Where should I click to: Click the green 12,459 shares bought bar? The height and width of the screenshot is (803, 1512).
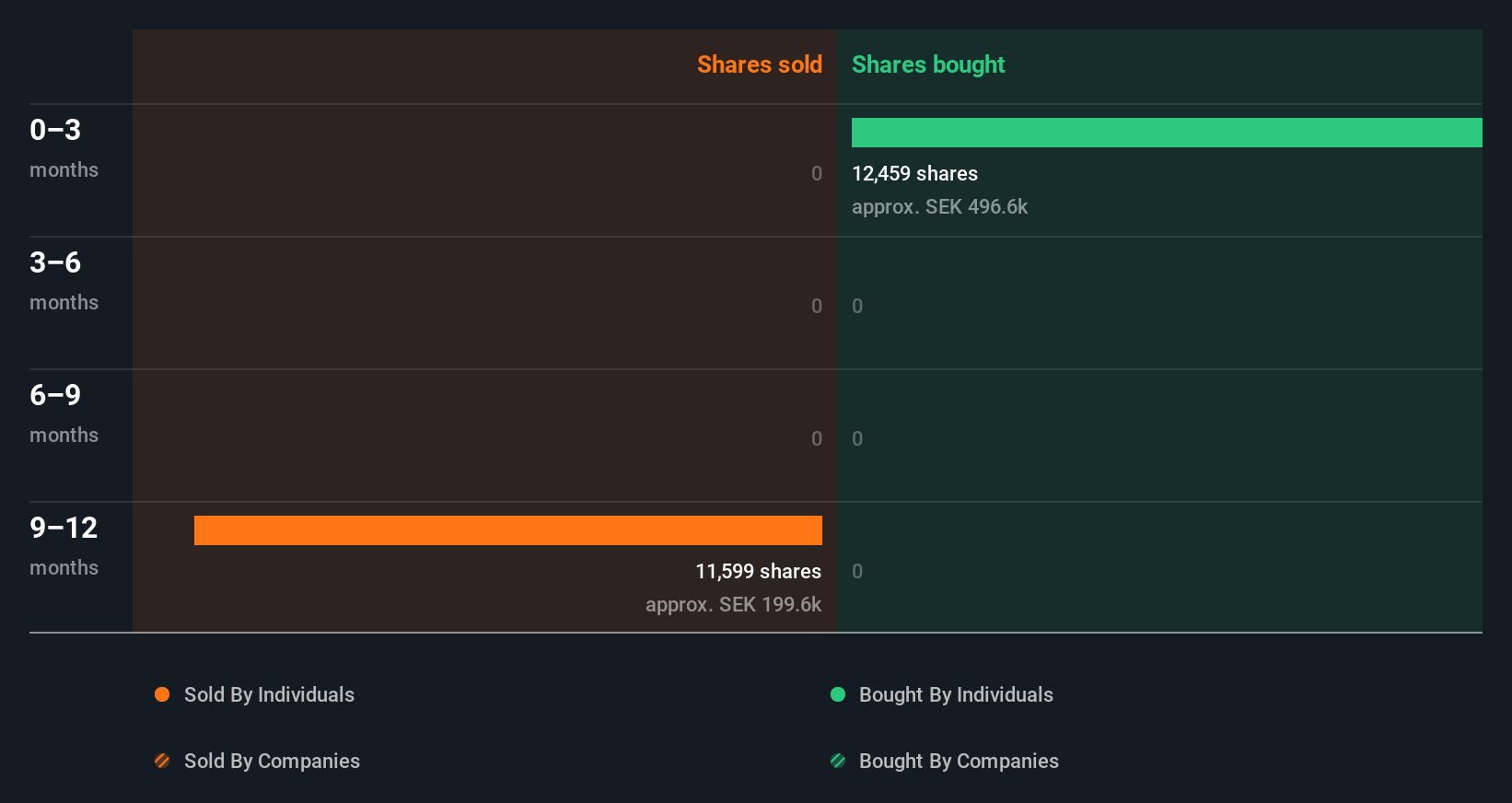click(1167, 133)
